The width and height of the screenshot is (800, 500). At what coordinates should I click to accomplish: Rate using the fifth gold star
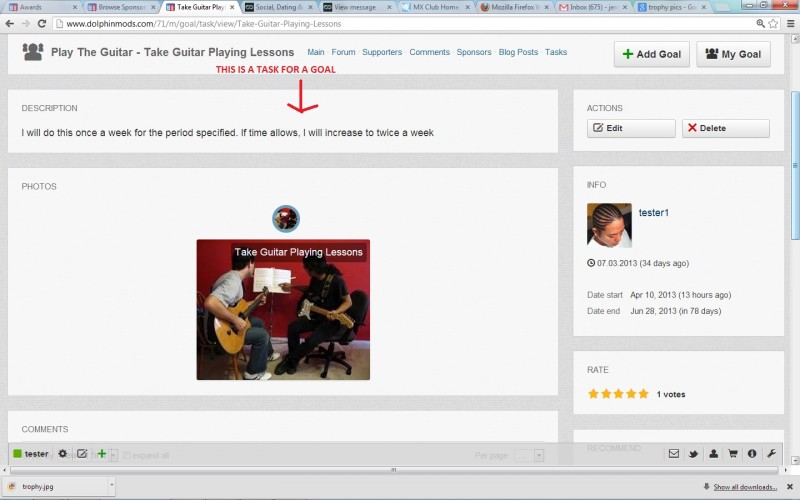click(643, 393)
